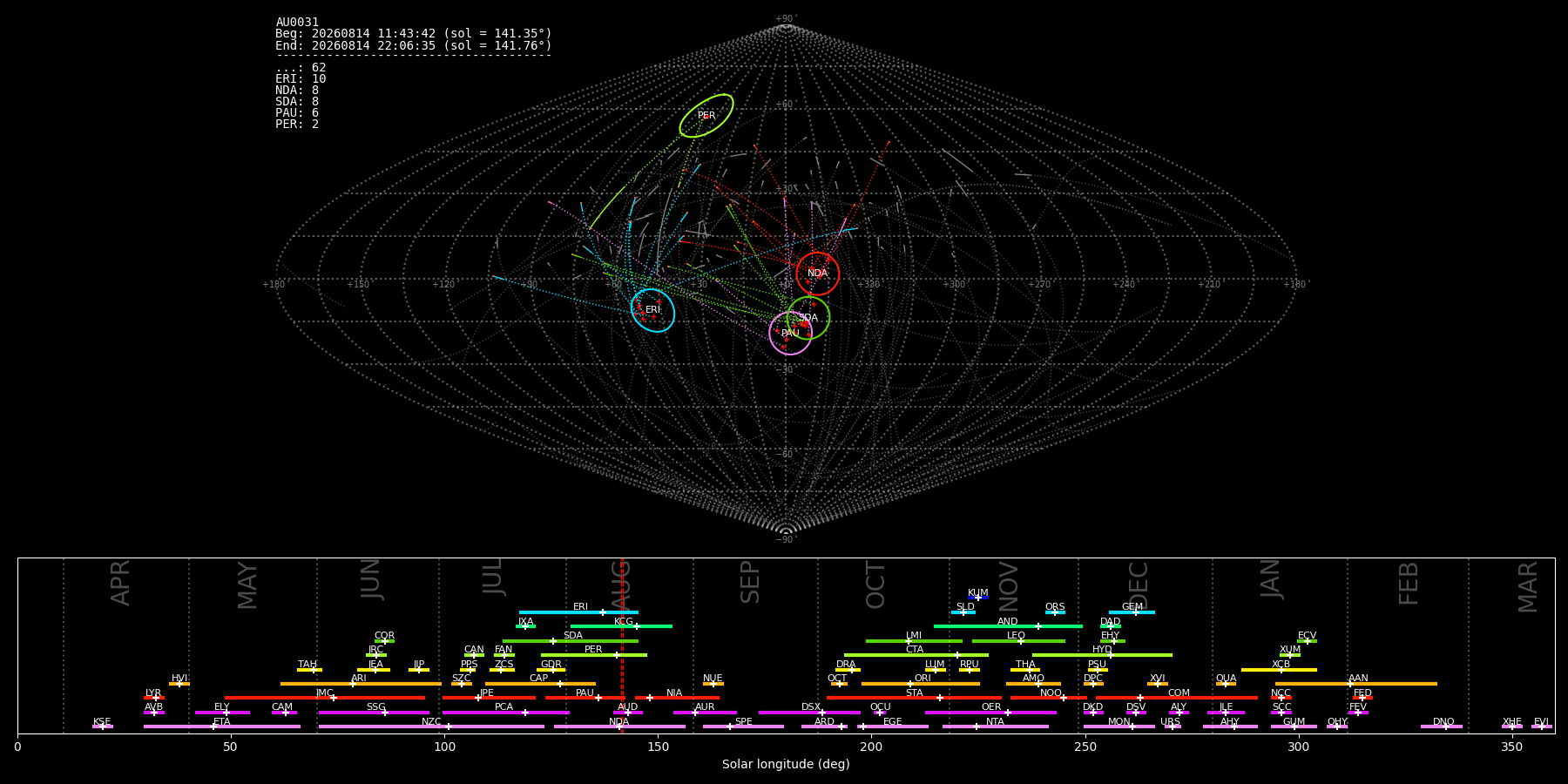Select the cyan ERI radiant circle
1568x784 pixels.
pyautogui.click(x=652, y=310)
